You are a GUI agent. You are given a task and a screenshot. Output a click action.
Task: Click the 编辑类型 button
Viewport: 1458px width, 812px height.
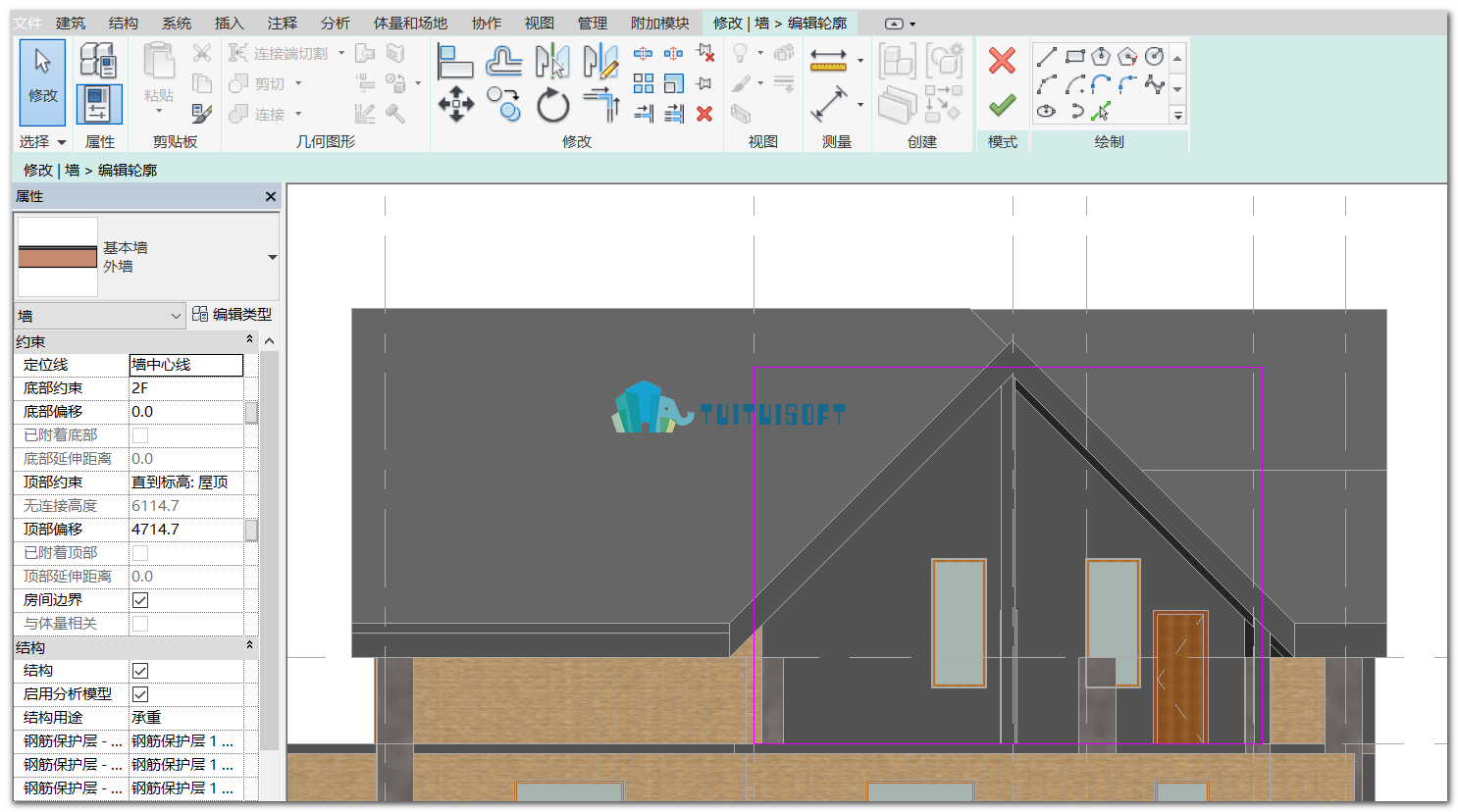pyautogui.click(x=233, y=314)
